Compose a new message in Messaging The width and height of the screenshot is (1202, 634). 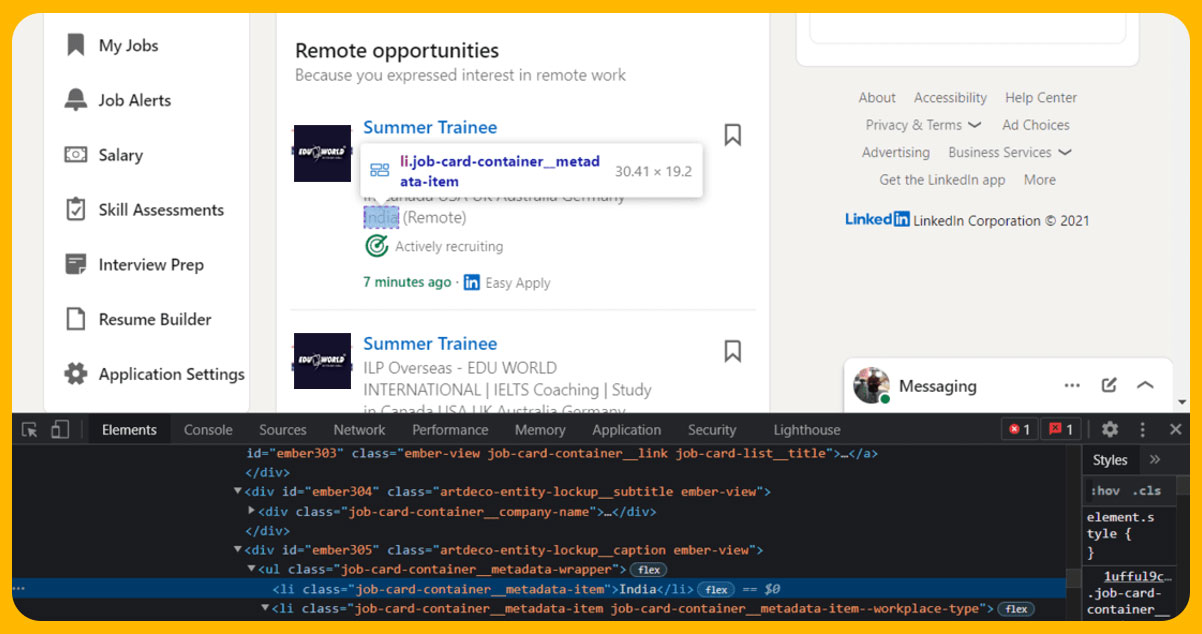point(1109,385)
